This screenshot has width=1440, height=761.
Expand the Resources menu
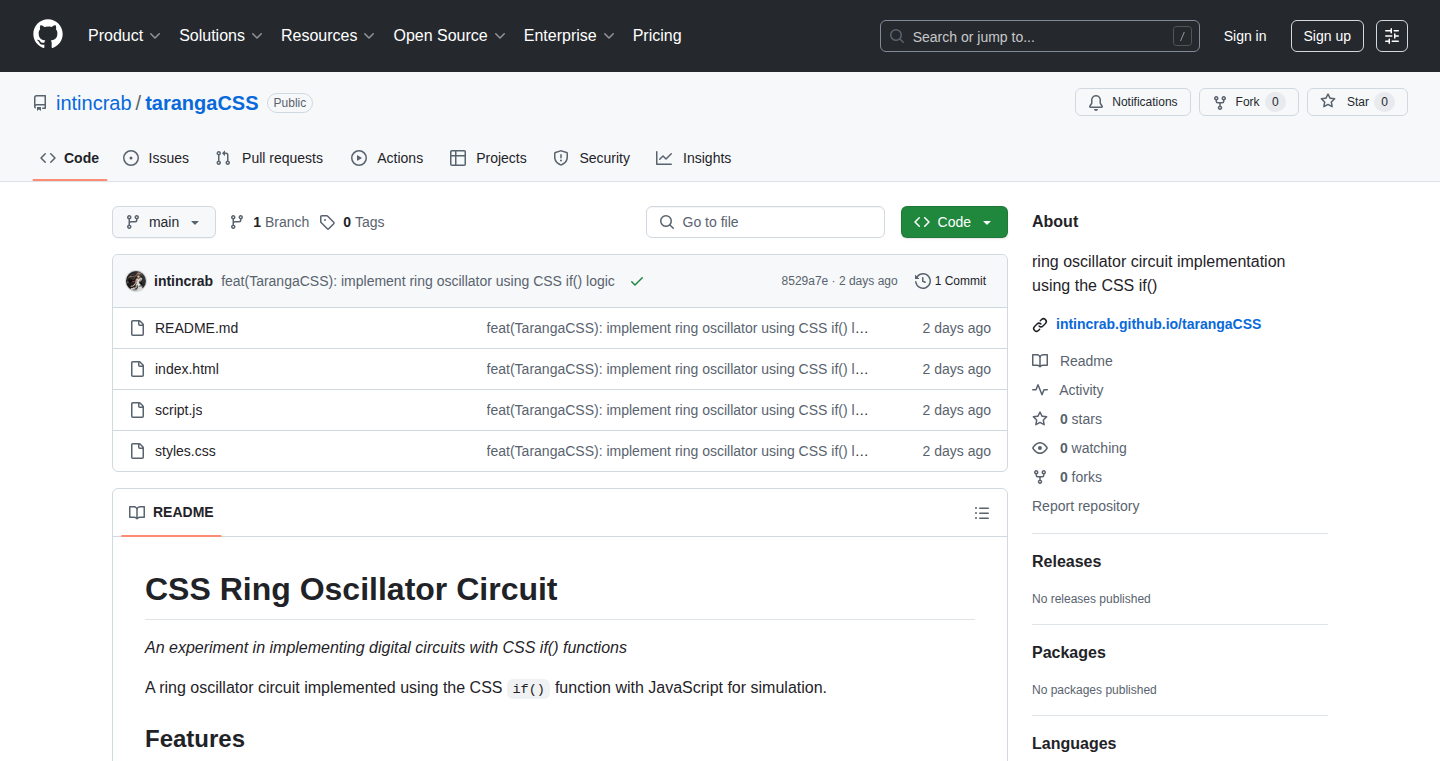tap(328, 35)
